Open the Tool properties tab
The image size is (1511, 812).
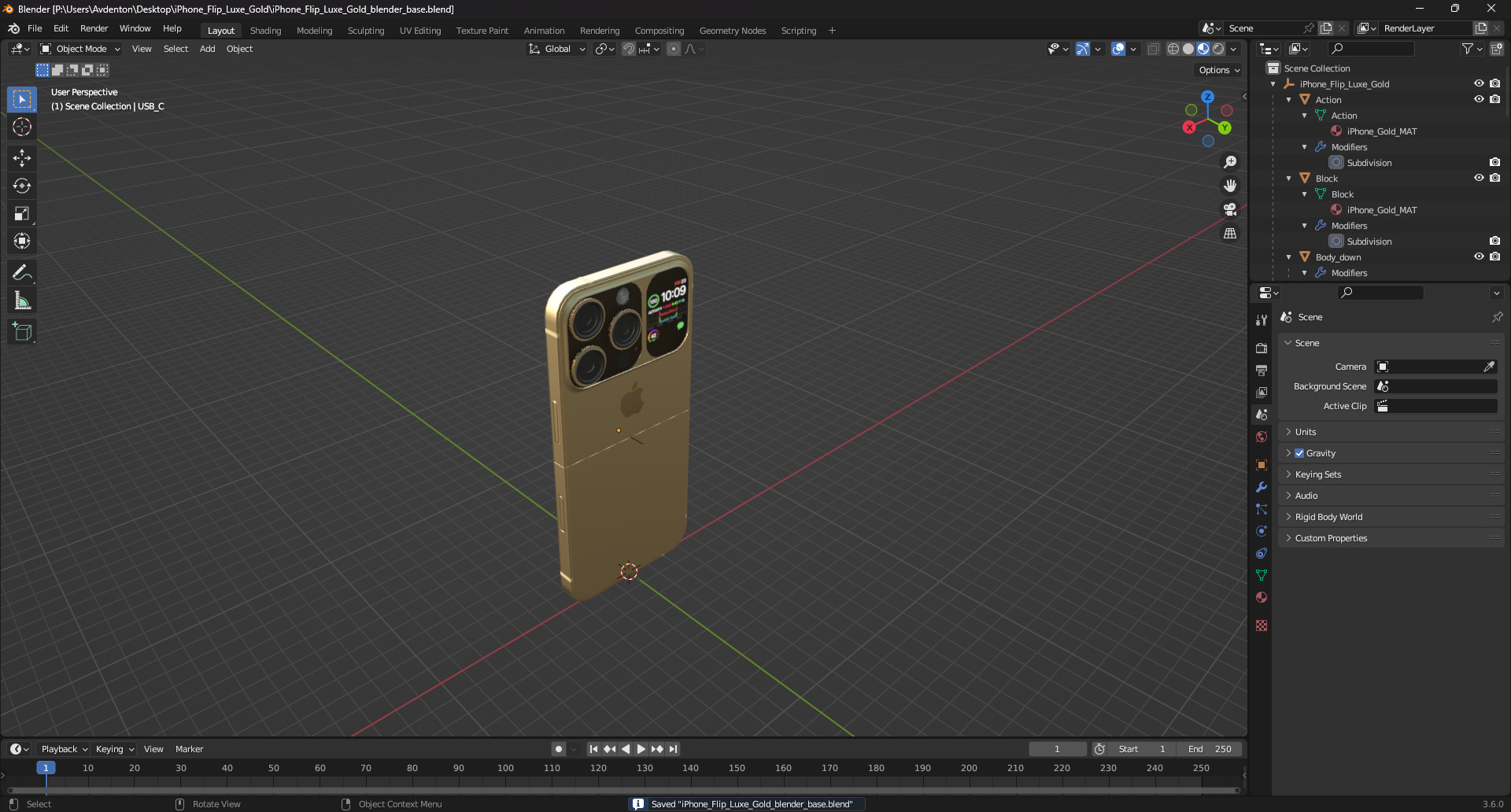1262,320
